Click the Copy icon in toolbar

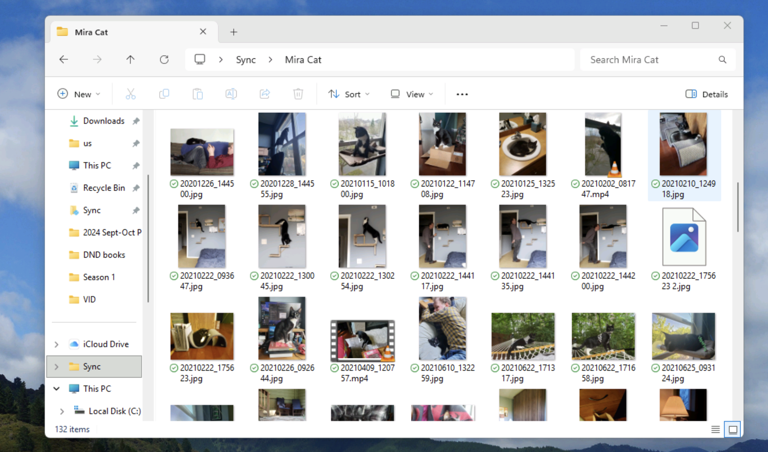164,94
